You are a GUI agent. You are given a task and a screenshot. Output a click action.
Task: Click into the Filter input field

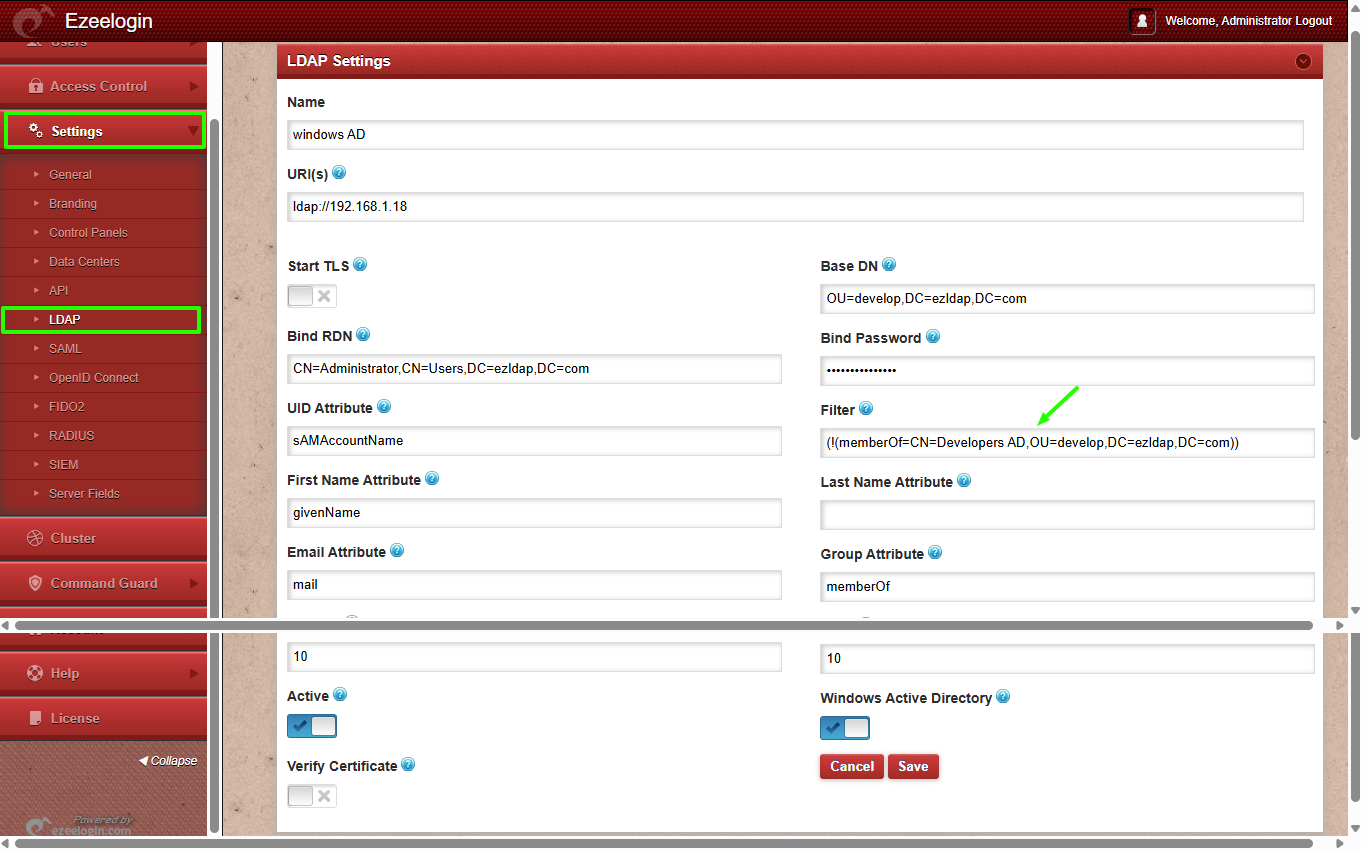click(1066, 443)
